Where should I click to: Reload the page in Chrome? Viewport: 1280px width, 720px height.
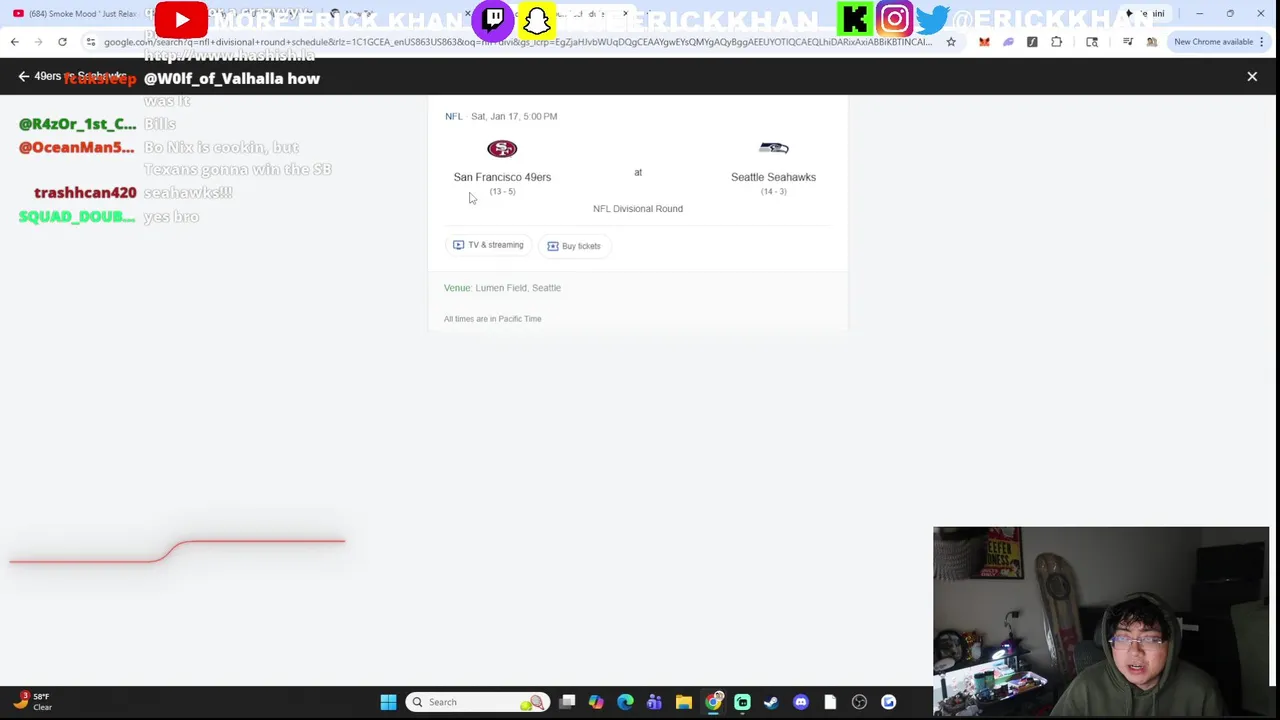point(62,42)
